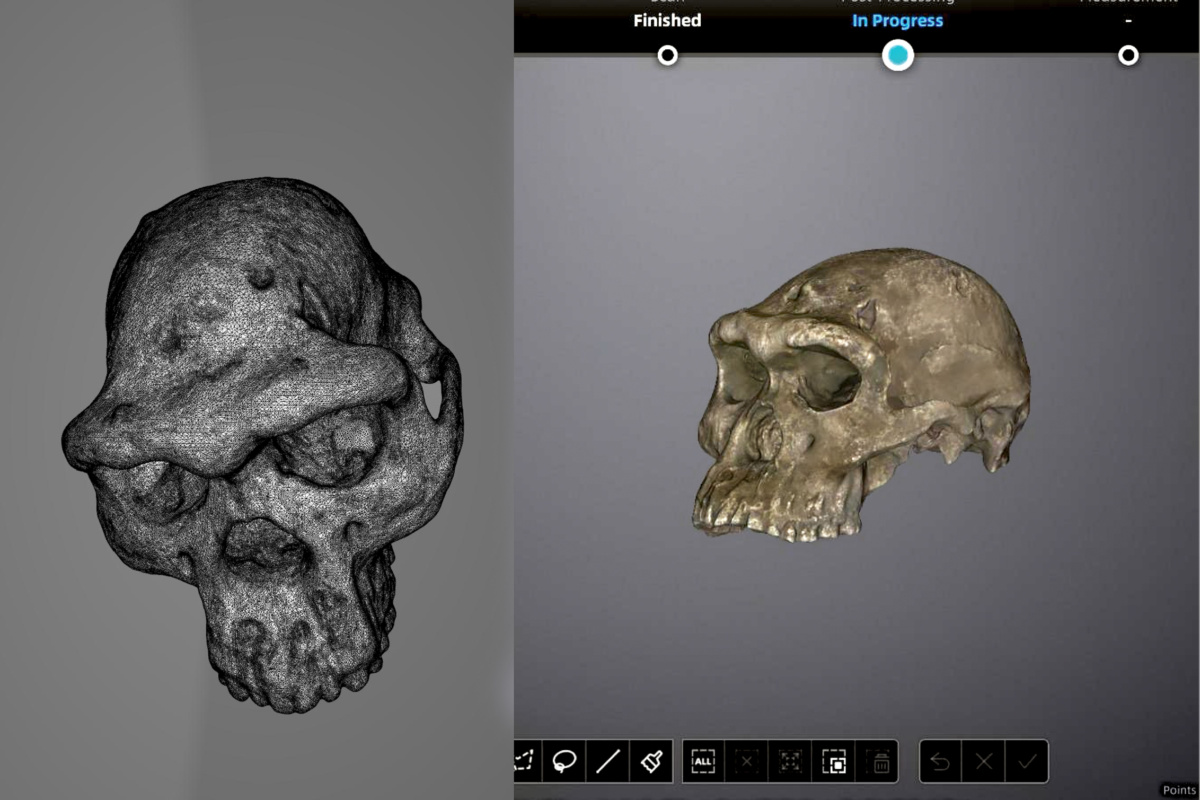Click the Post Processing step circle
This screenshot has height=800, width=1200.
(898, 55)
